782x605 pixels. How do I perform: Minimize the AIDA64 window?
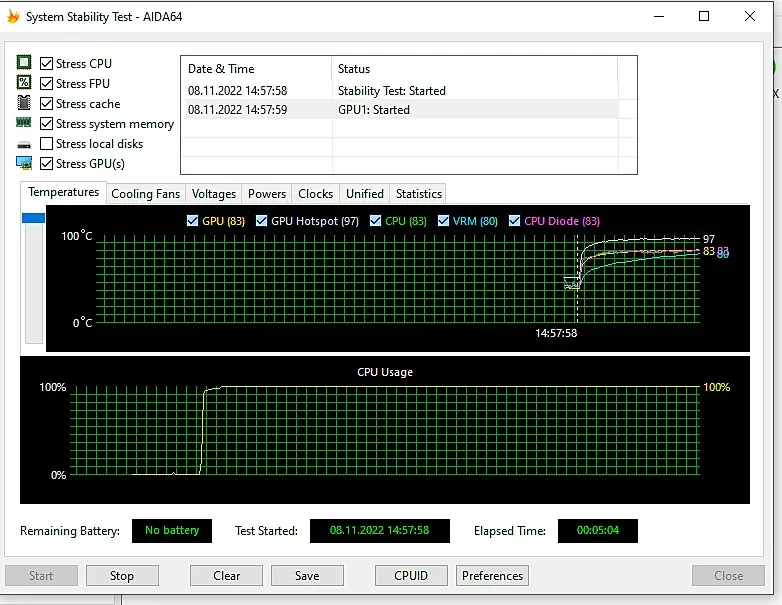click(x=659, y=16)
